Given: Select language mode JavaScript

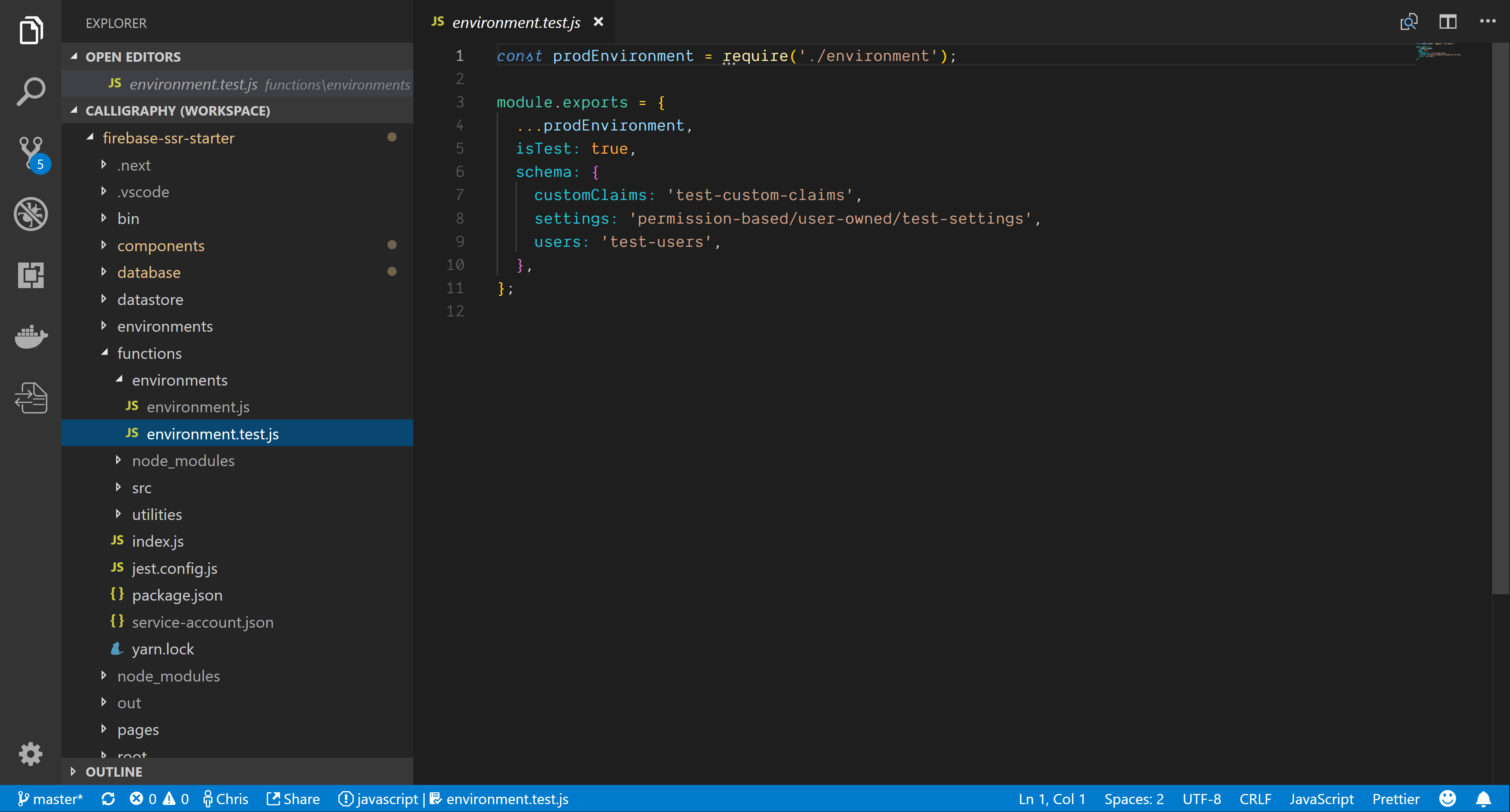Looking at the screenshot, I should pyautogui.click(x=1321, y=799).
